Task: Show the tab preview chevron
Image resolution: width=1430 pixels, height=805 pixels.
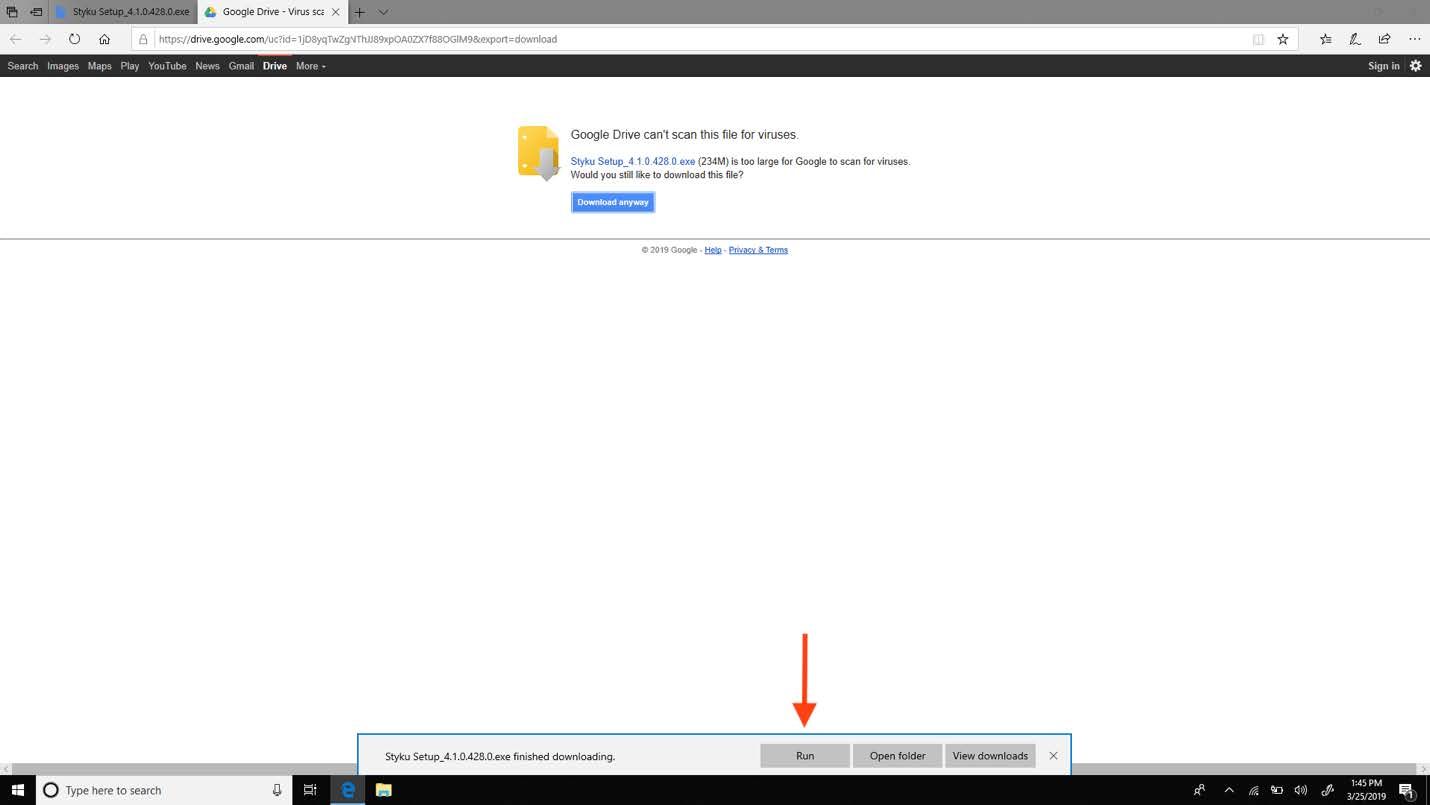Action: pos(383,12)
